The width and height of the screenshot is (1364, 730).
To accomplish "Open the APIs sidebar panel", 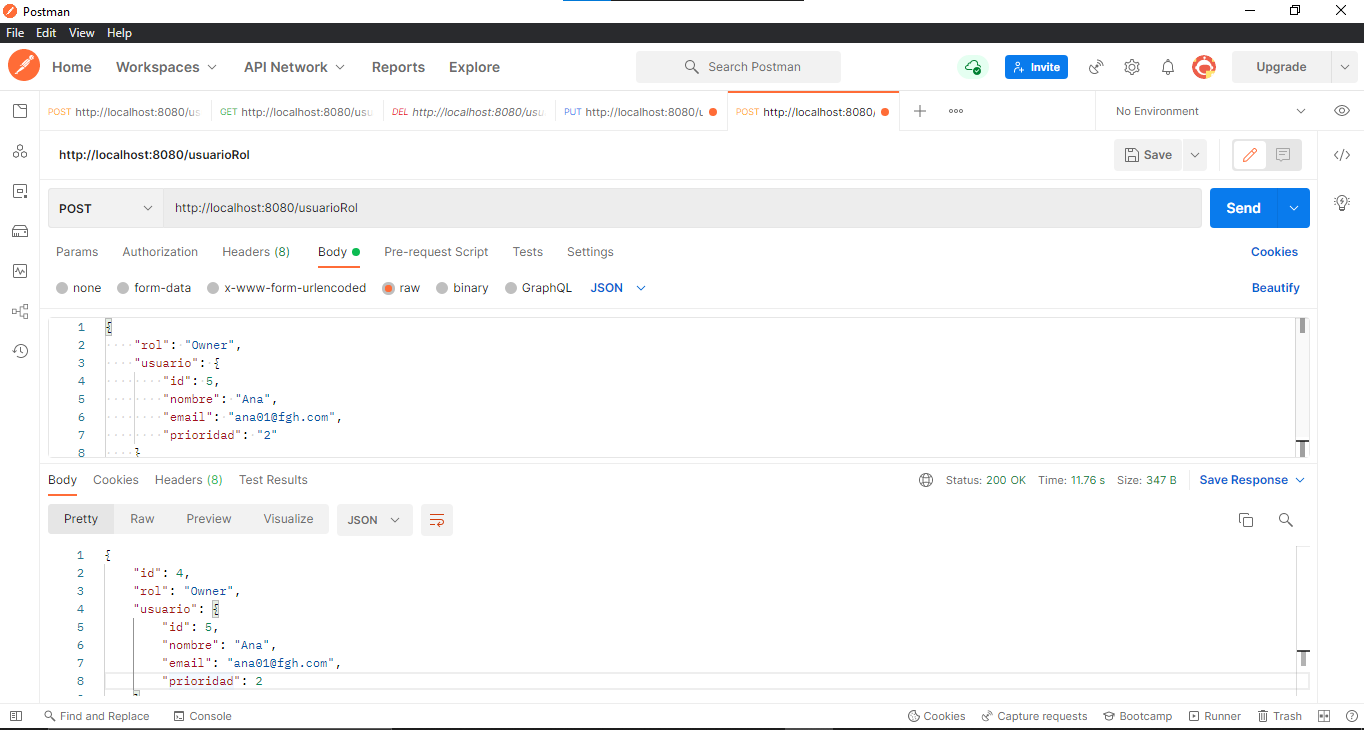I will 19,151.
